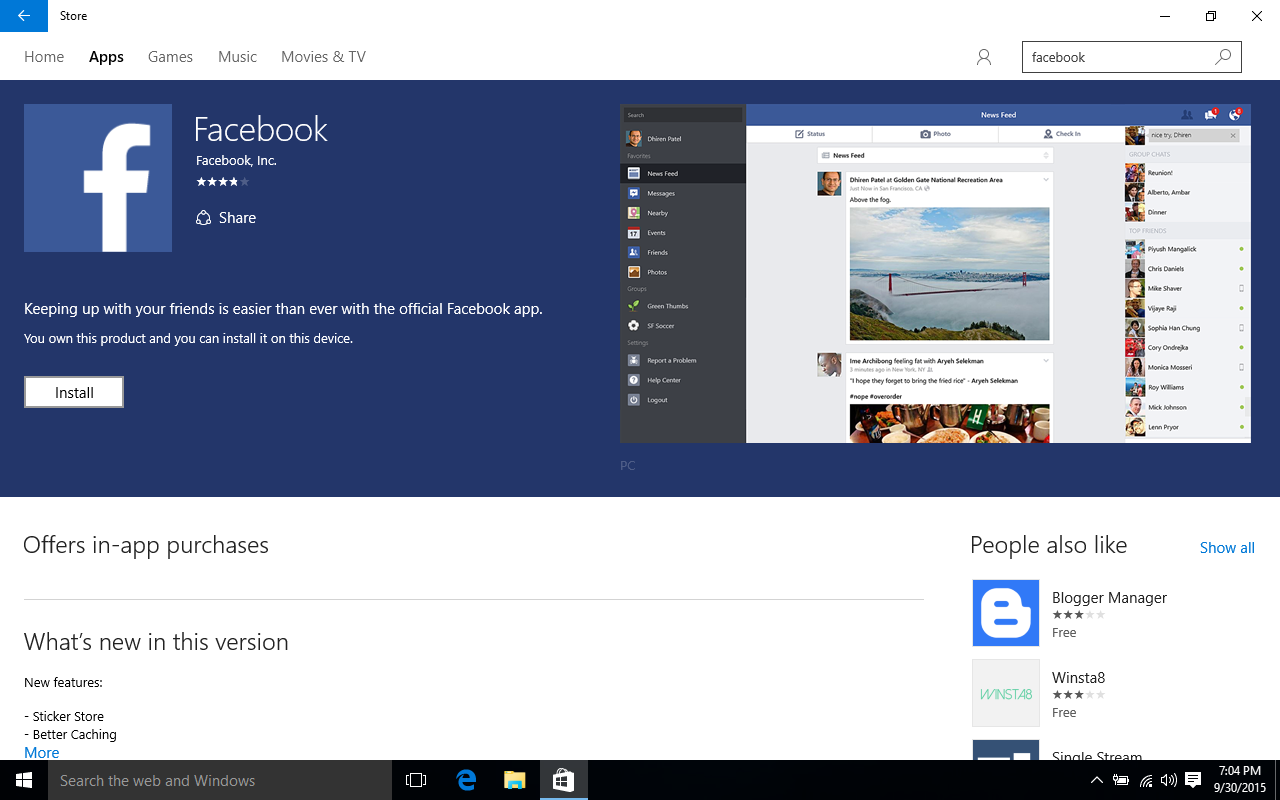
Task: Open the Action Center notification icon
Action: [x=1193, y=780]
